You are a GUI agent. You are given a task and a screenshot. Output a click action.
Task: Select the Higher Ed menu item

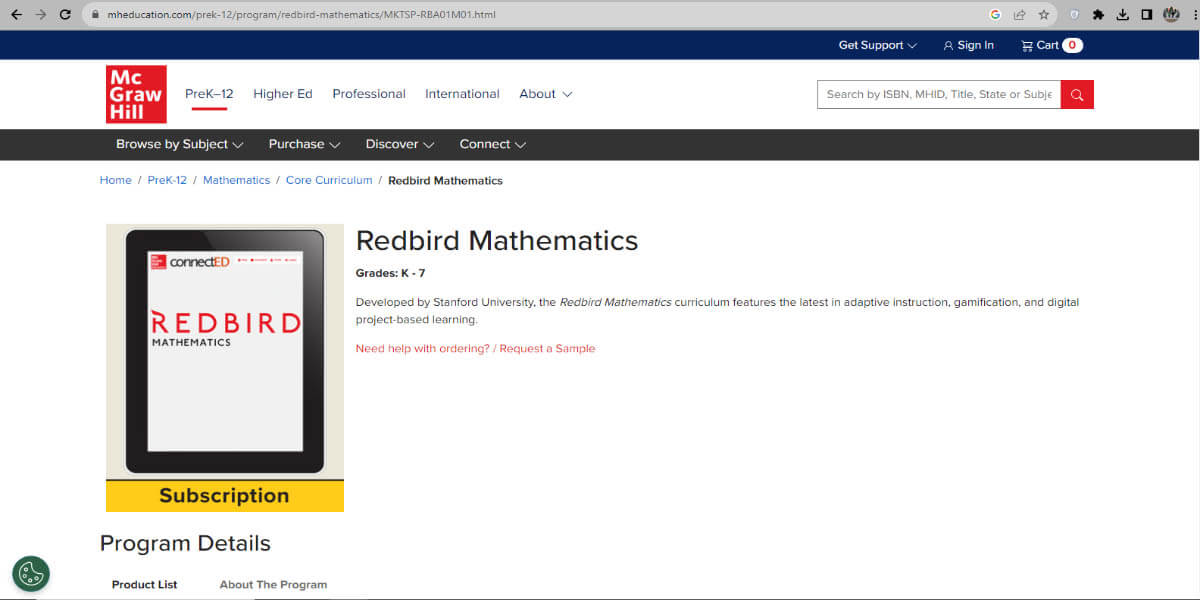tap(282, 94)
